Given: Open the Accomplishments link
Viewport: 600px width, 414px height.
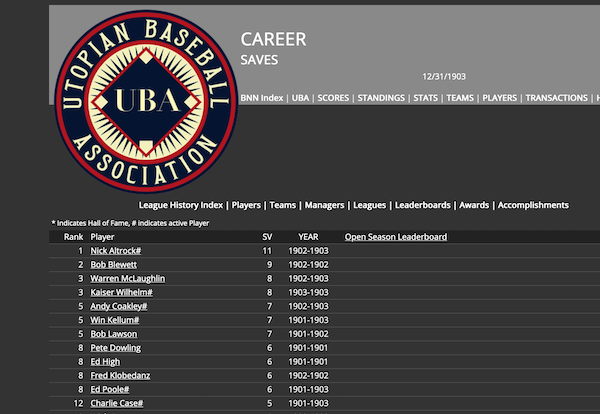Looking at the screenshot, I should click(533, 205).
